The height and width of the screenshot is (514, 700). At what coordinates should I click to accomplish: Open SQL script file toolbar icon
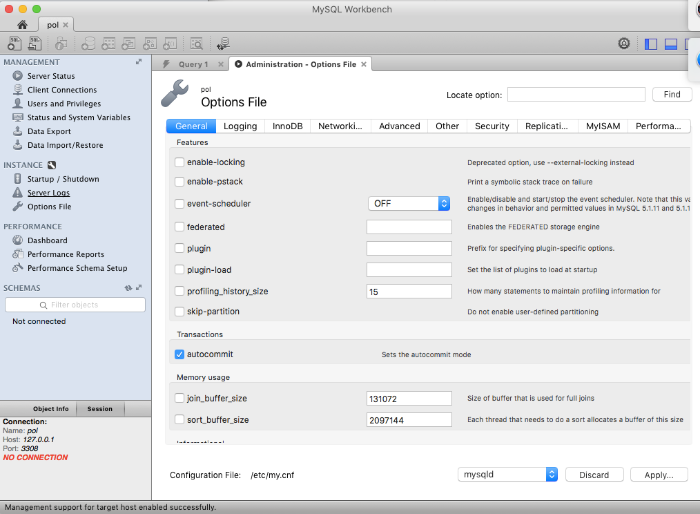tap(34, 43)
